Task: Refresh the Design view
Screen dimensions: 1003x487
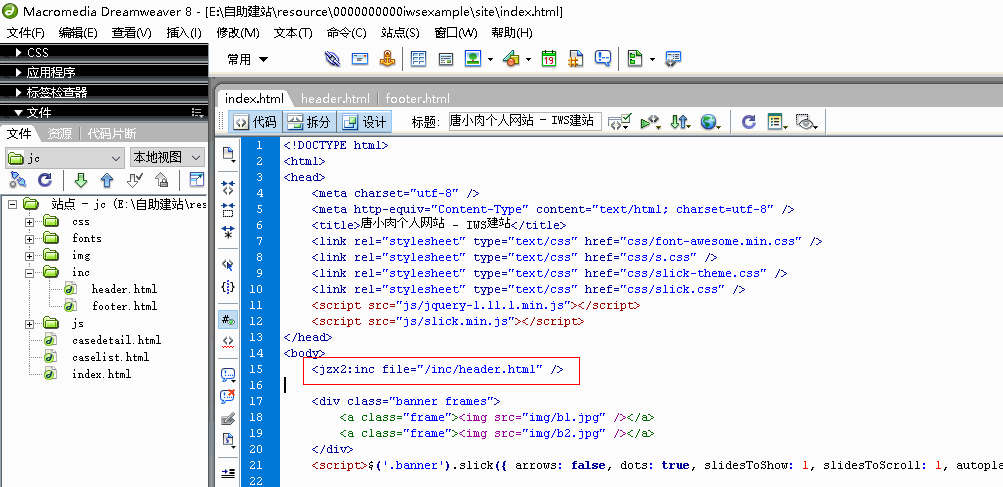Action: click(x=748, y=122)
